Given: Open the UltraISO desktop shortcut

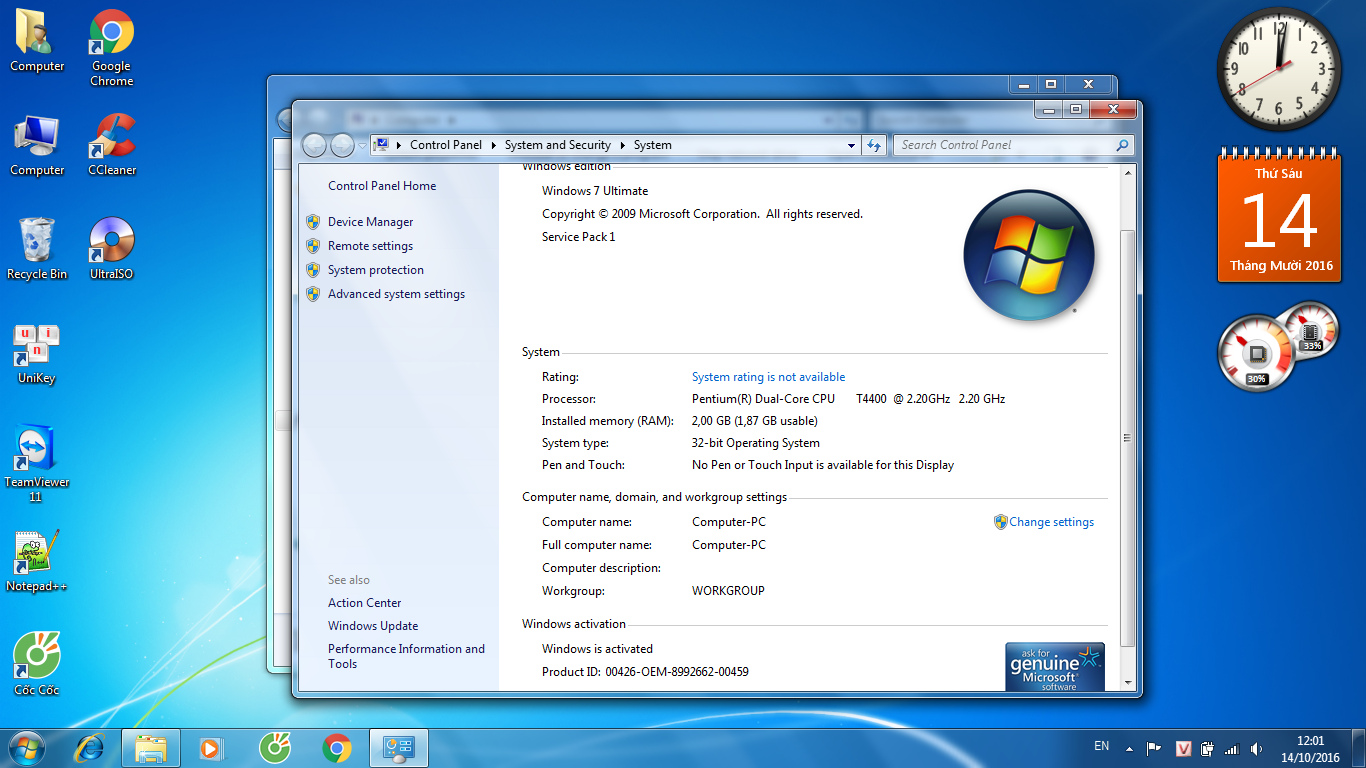Looking at the screenshot, I should click(111, 248).
